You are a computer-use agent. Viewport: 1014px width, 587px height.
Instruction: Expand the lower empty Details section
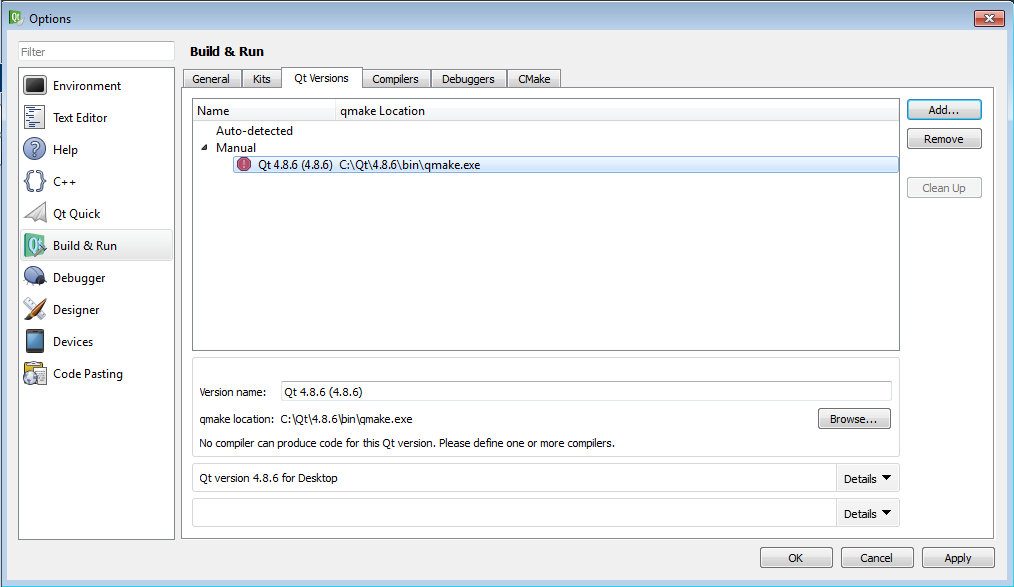click(x=867, y=513)
